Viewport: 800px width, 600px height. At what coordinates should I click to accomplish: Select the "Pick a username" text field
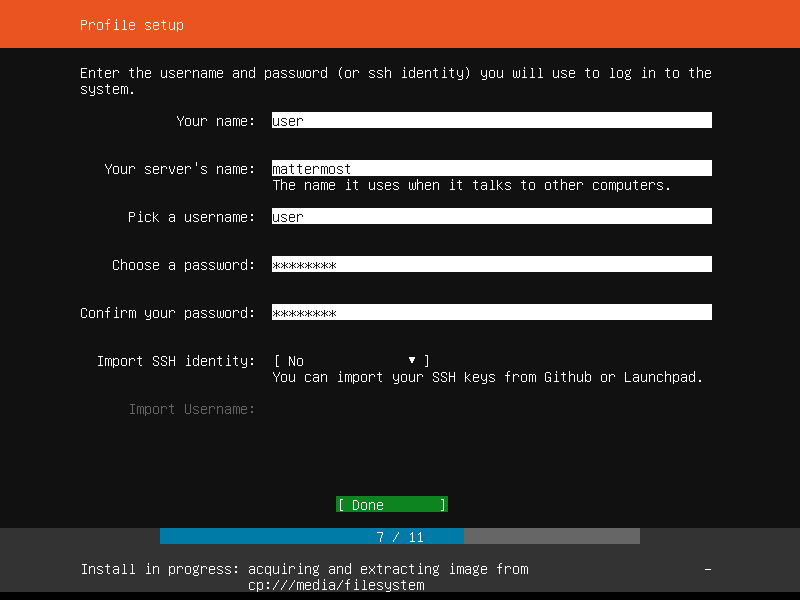pyautogui.click(x=491, y=216)
